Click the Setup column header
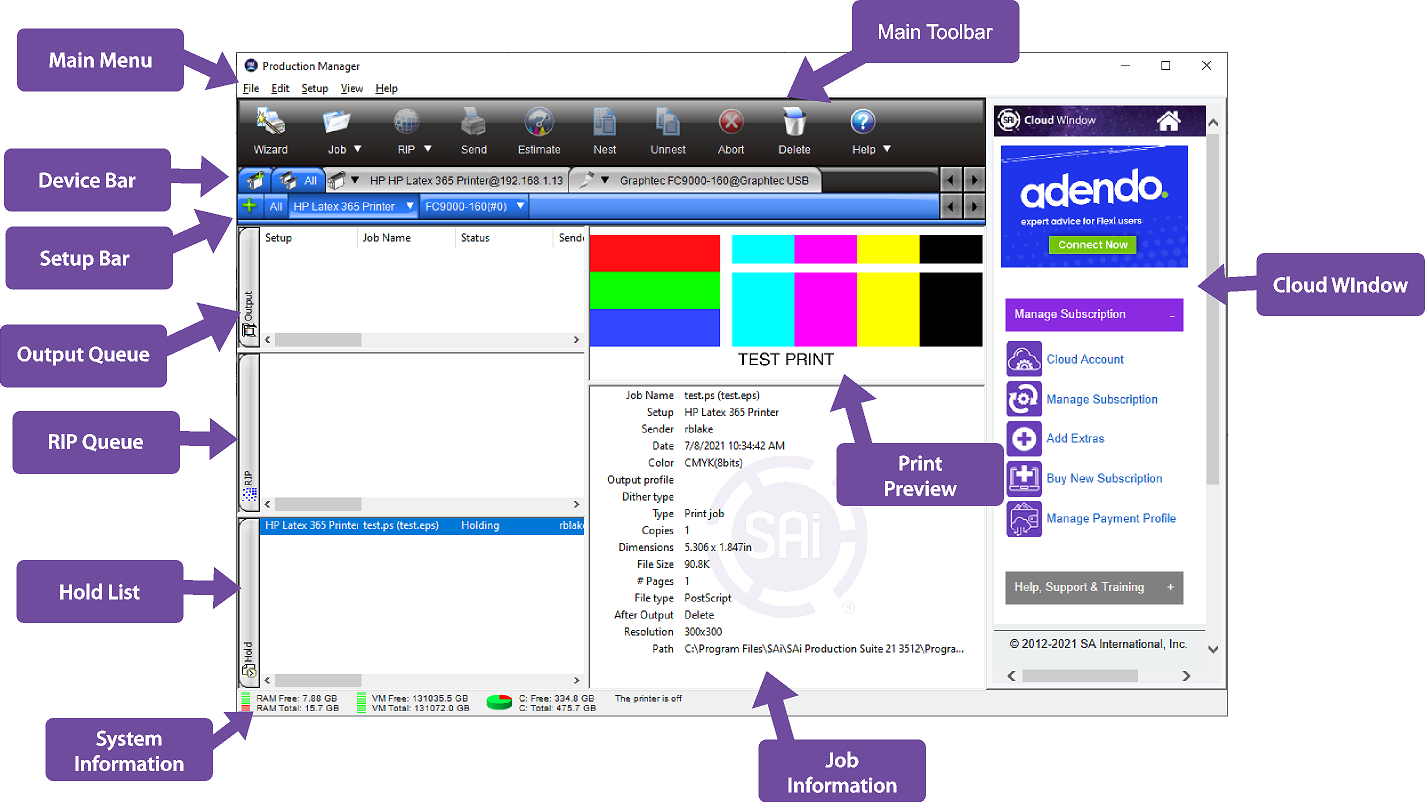Screen dimensions: 1425x802 click(x=309, y=238)
